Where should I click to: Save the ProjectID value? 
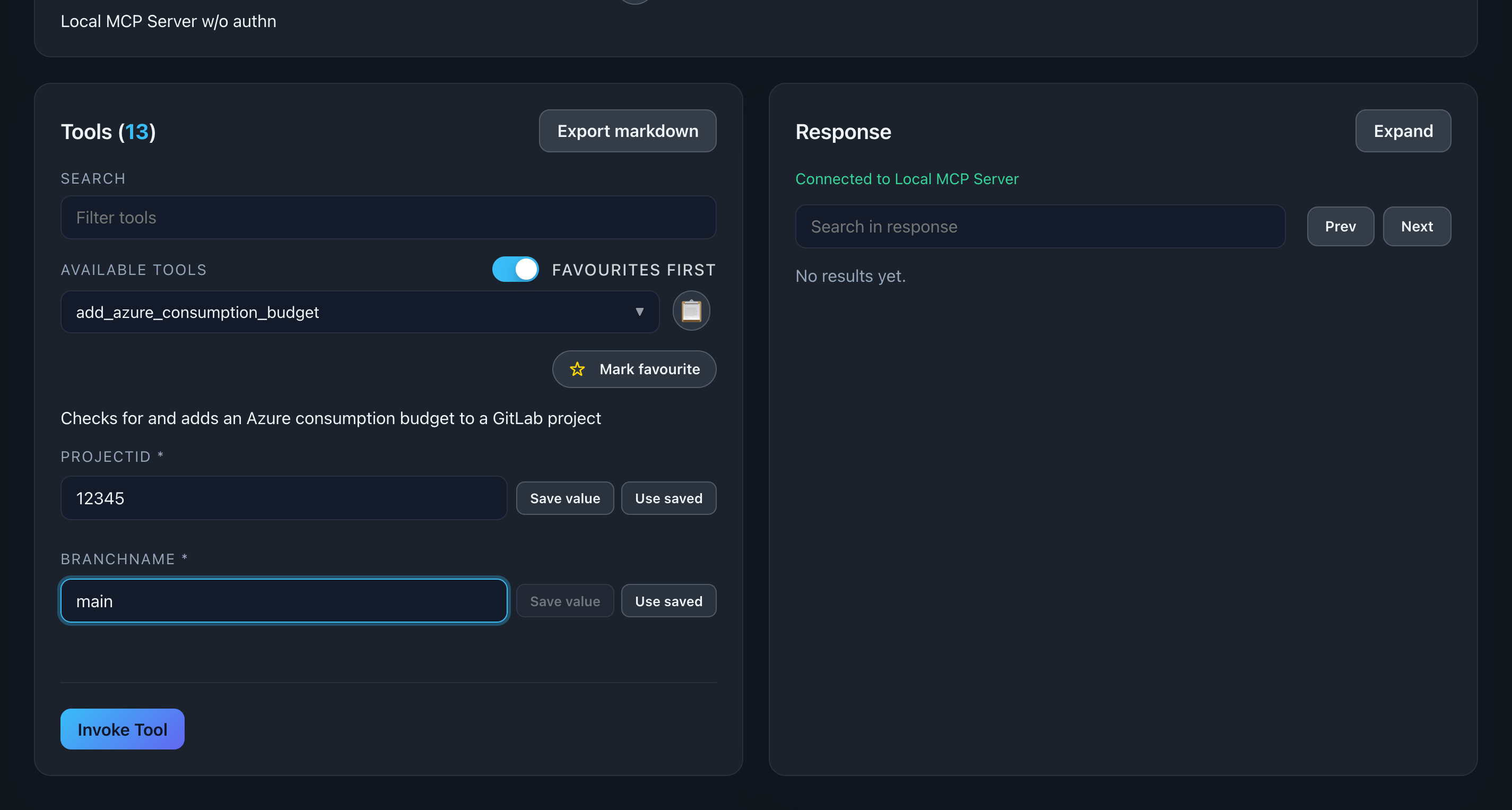564,498
